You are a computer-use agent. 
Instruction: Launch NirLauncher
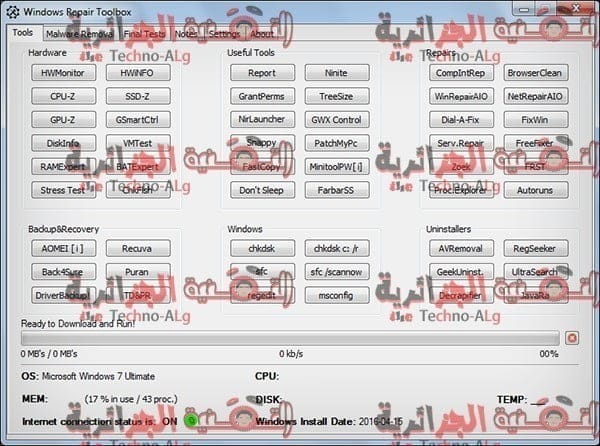[x=262, y=120]
